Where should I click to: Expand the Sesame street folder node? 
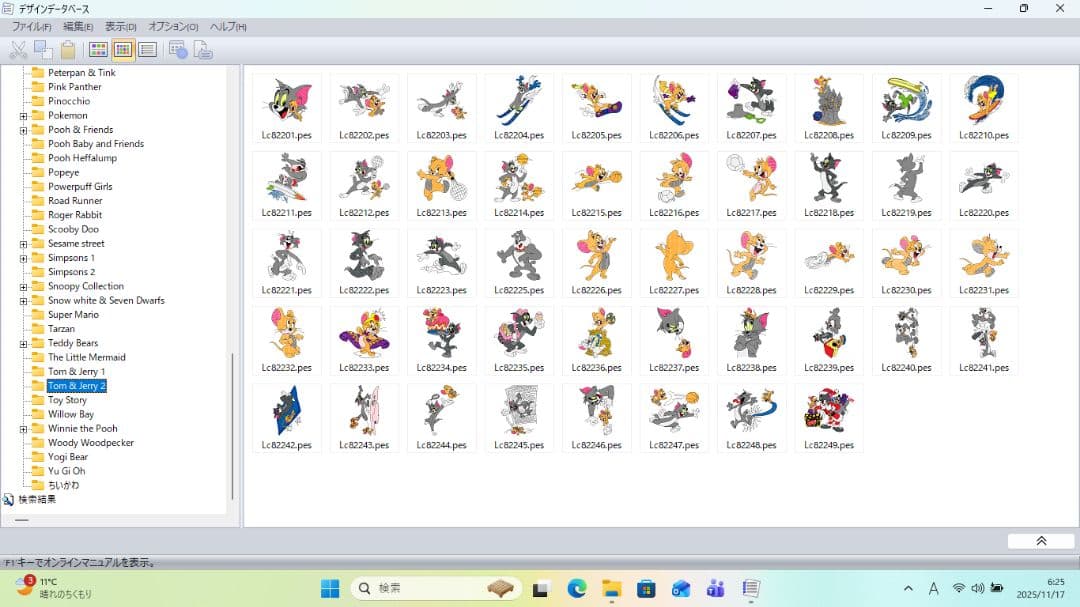coord(23,244)
